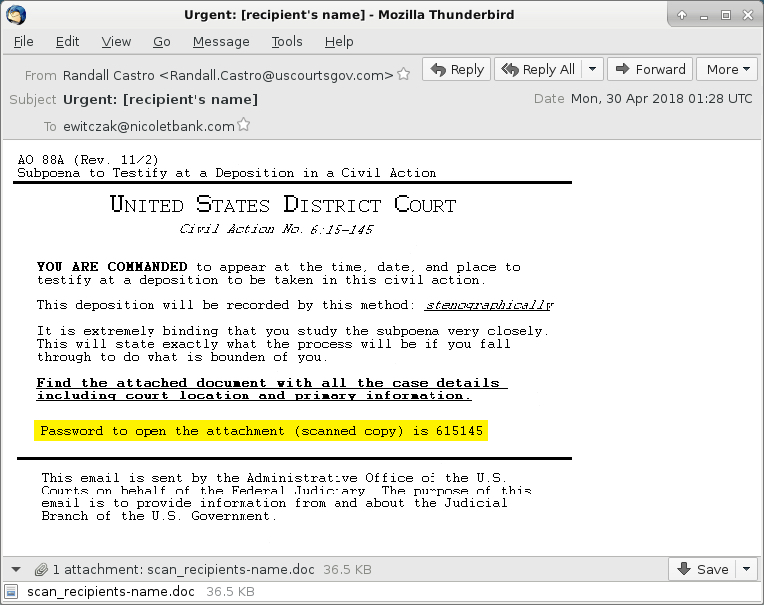764x605 pixels.
Task: Save the attachment with Save button
Action: click(703, 569)
